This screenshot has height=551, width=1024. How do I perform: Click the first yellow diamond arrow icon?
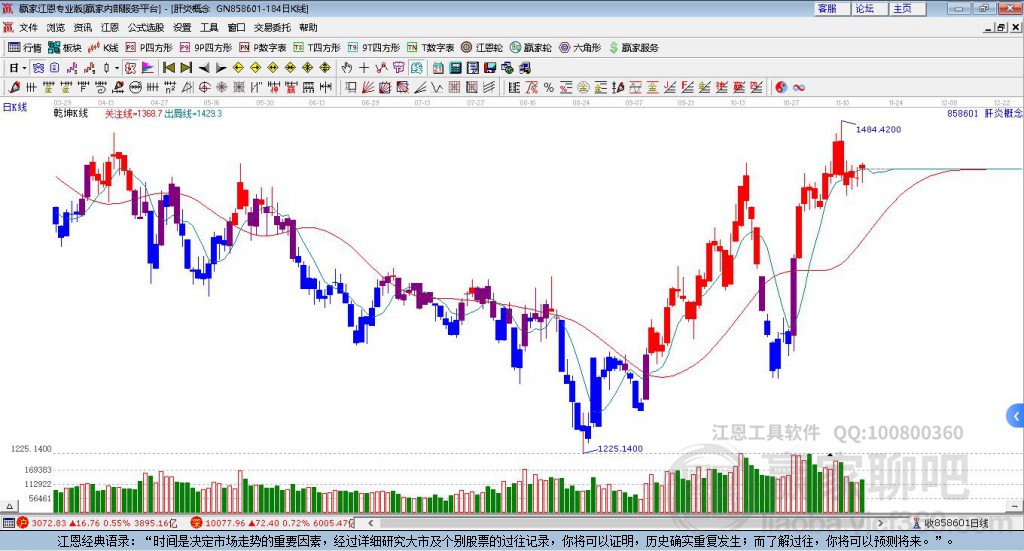point(238,68)
